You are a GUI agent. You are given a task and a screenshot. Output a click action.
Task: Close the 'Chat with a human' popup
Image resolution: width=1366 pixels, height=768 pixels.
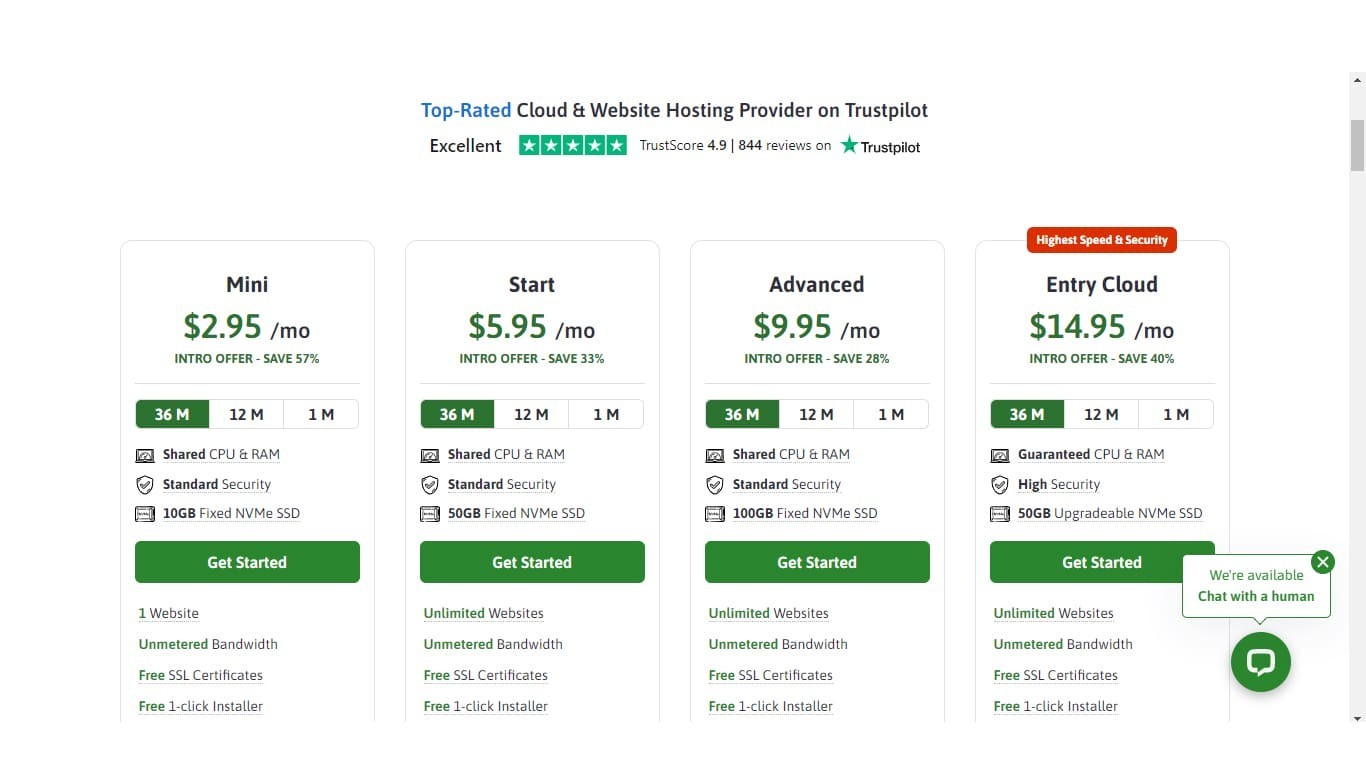pyautogui.click(x=1323, y=562)
